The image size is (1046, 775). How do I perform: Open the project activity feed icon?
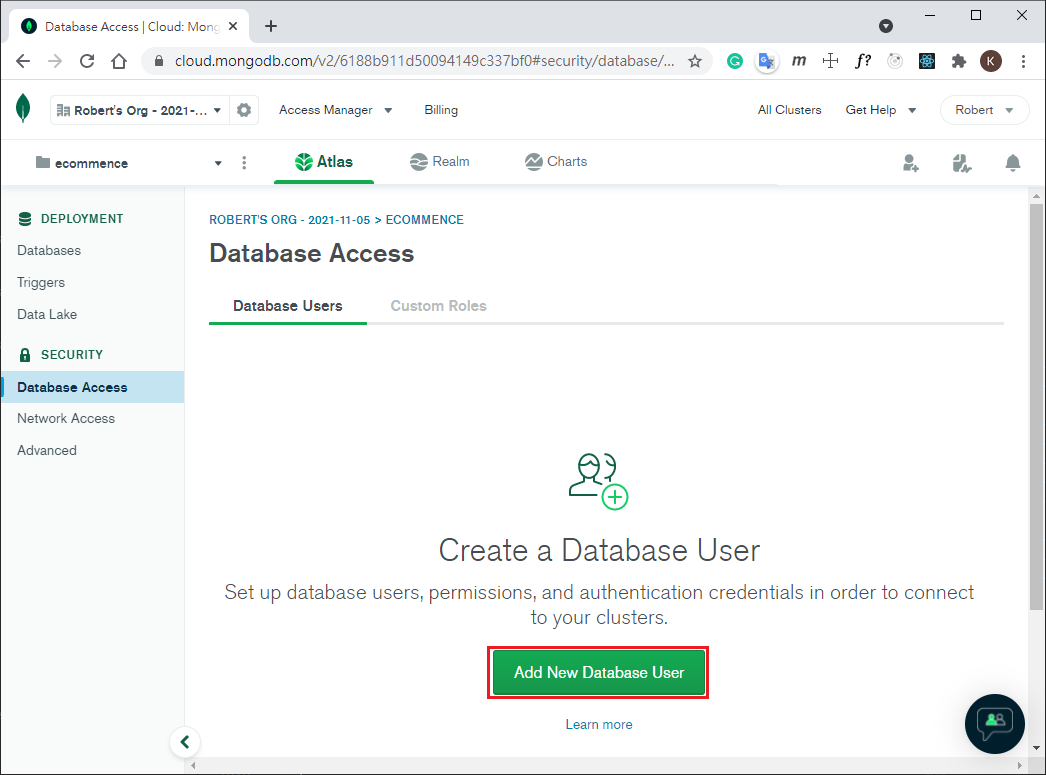[961, 163]
